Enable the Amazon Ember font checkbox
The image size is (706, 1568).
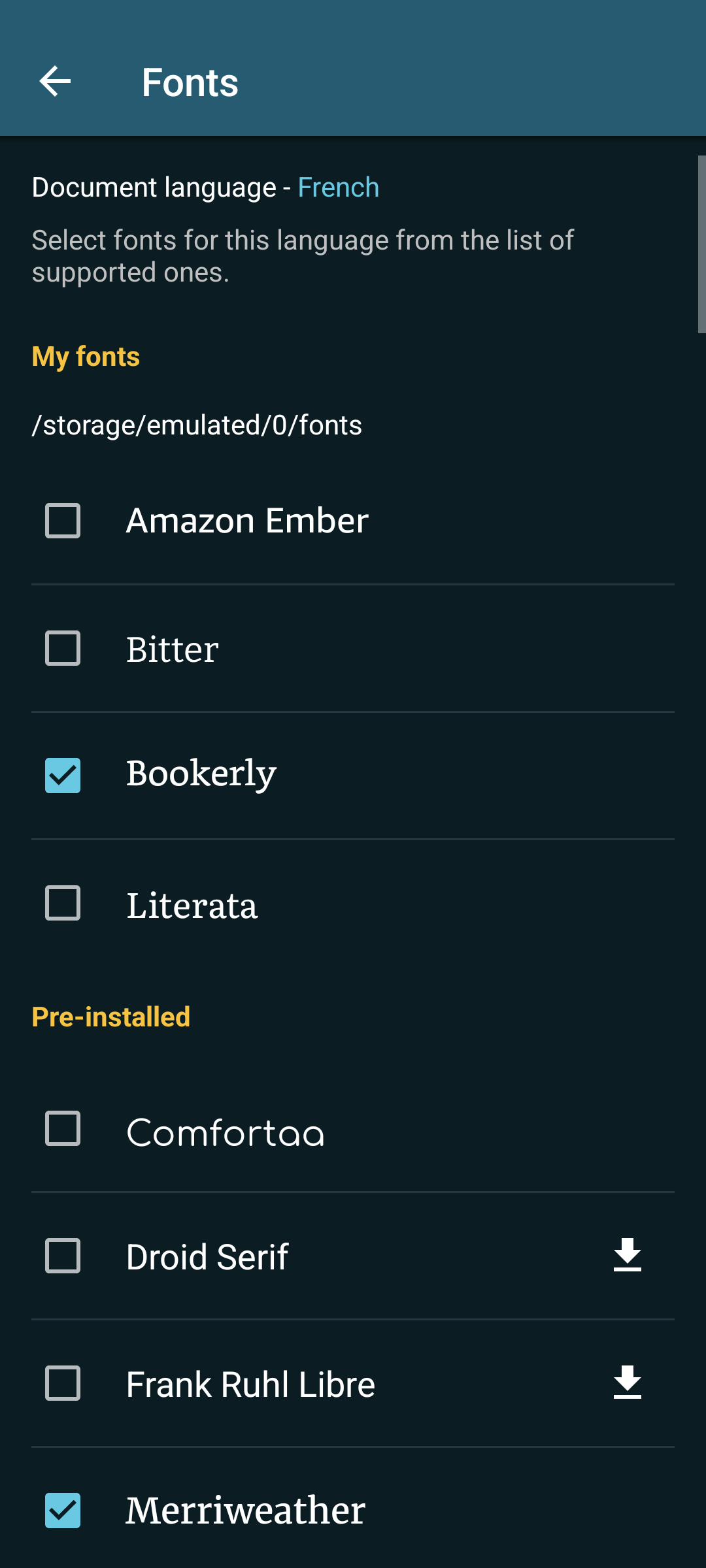coord(63,521)
